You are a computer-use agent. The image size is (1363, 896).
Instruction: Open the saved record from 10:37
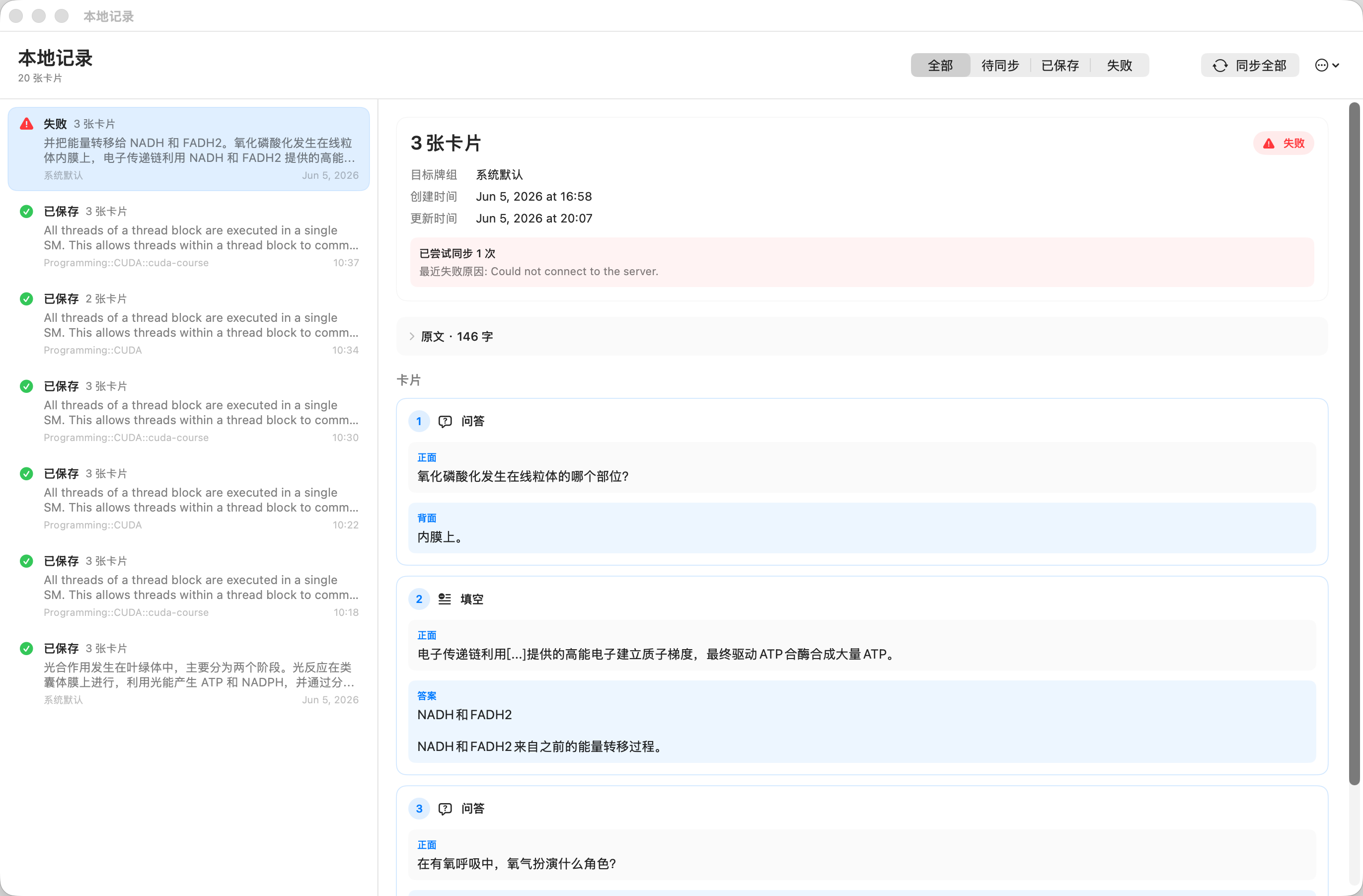188,236
